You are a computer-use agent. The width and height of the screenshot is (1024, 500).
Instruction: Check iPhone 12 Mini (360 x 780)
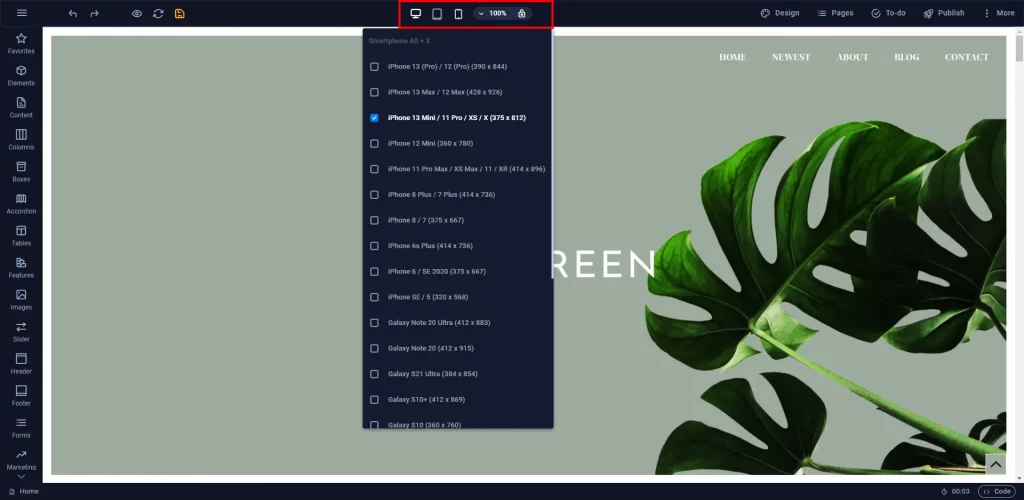(374, 144)
